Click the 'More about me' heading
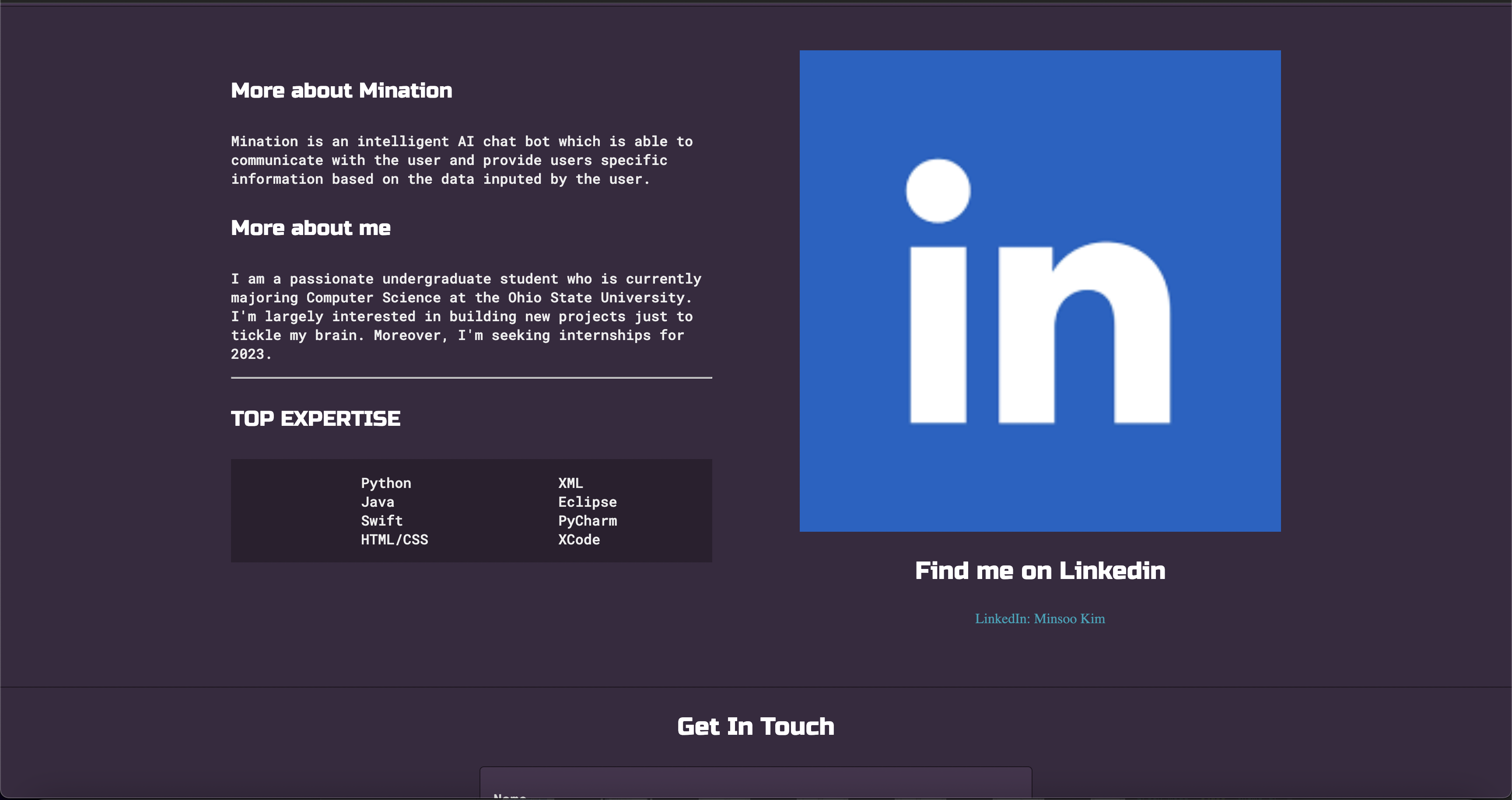The width and height of the screenshot is (1512, 800). click(311, 228)
